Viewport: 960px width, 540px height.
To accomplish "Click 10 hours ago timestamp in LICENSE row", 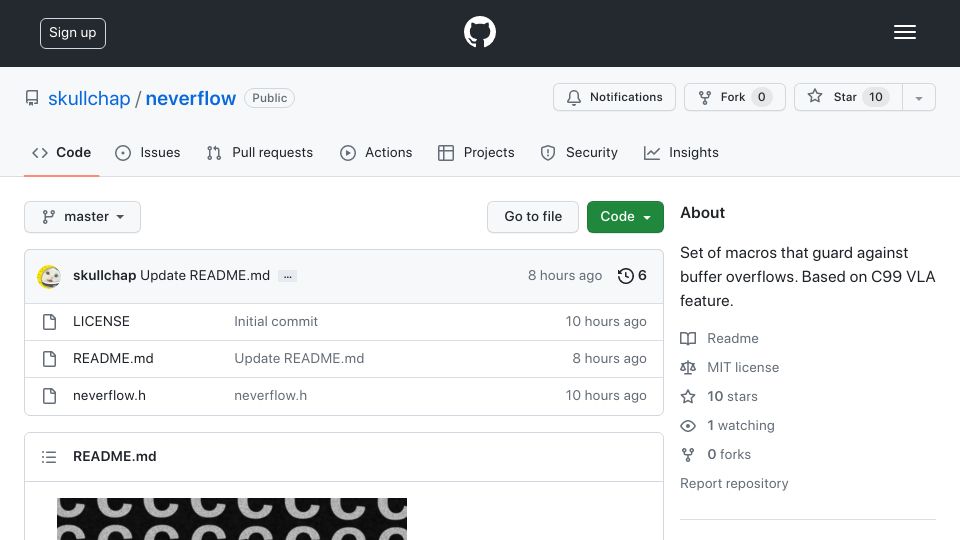I will click(606, 321).
